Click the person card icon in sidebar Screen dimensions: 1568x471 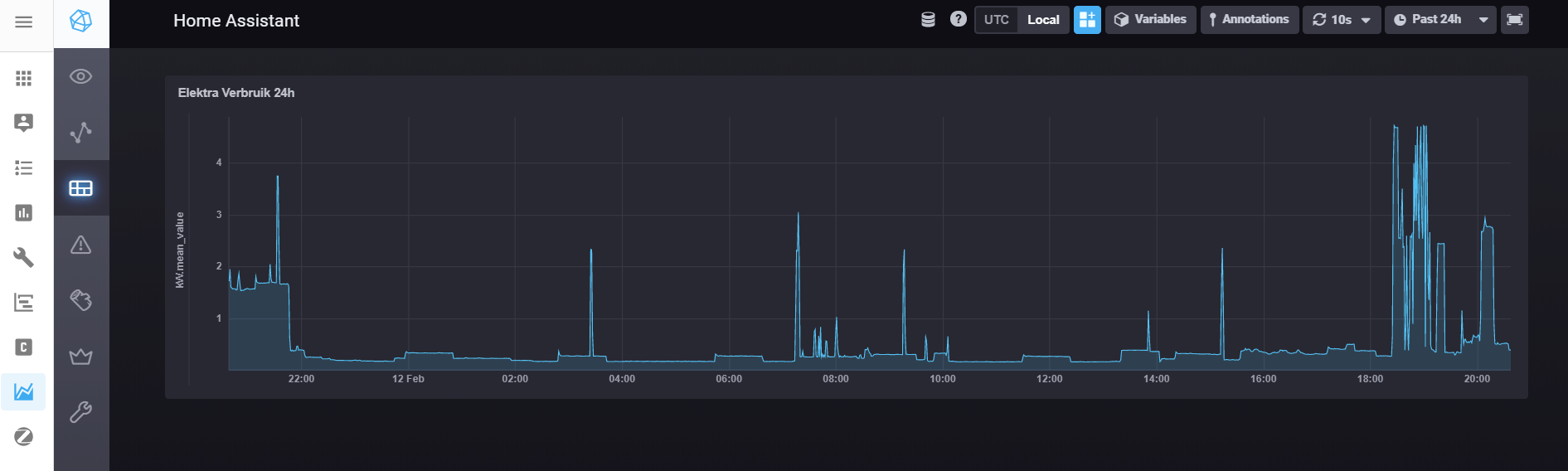23,123
